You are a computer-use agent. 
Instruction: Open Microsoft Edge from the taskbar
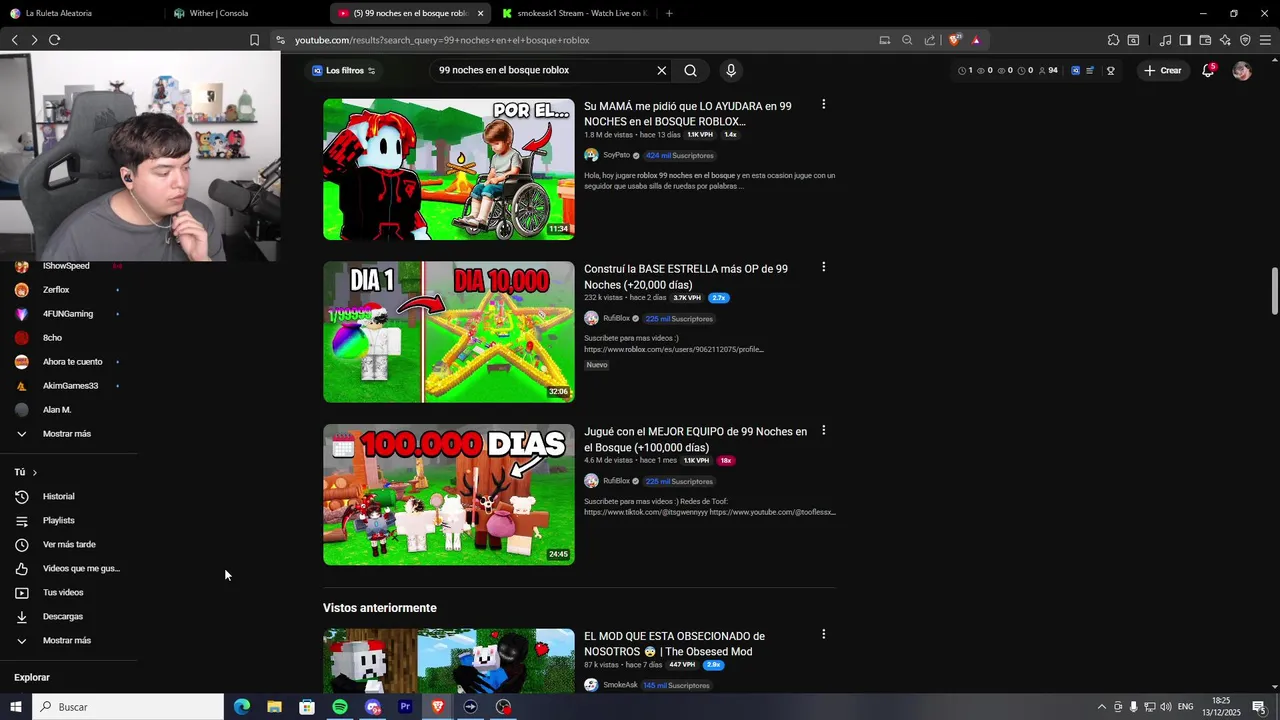242,707
